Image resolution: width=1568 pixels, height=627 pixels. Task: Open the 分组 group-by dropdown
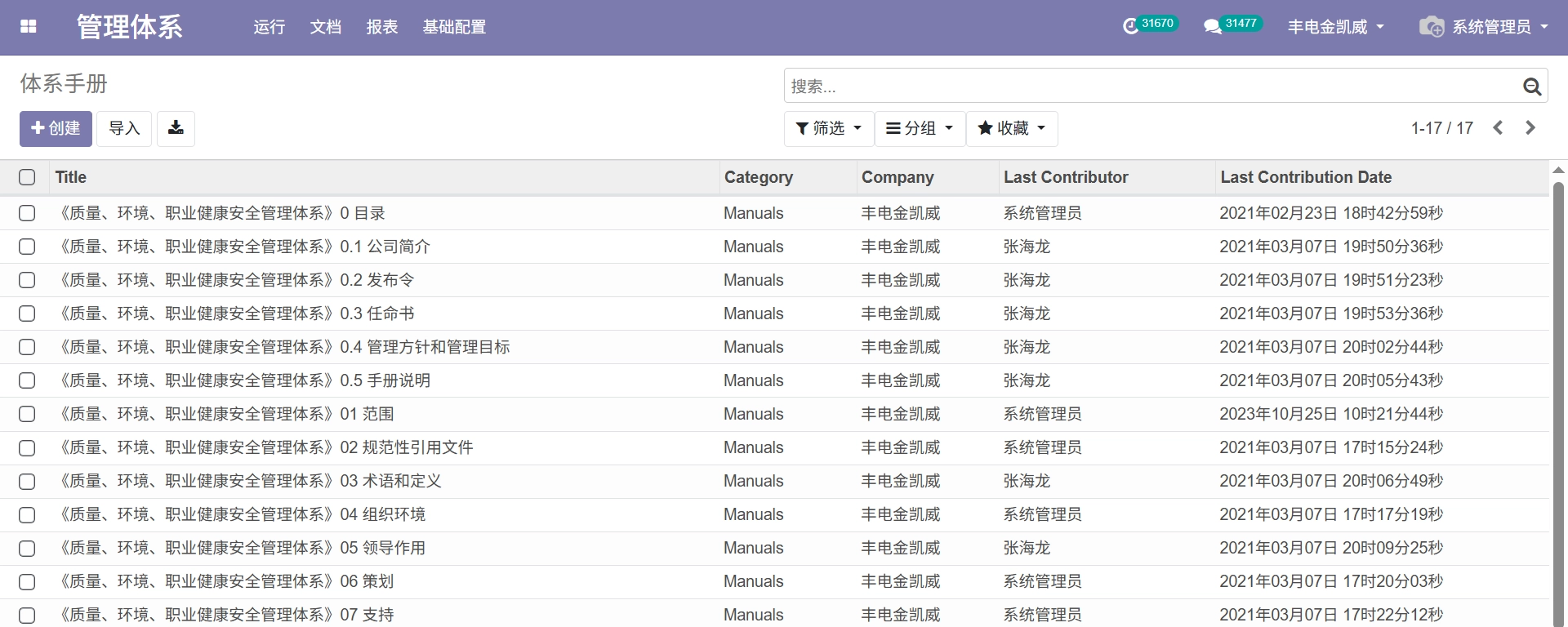tap(920, 128)
